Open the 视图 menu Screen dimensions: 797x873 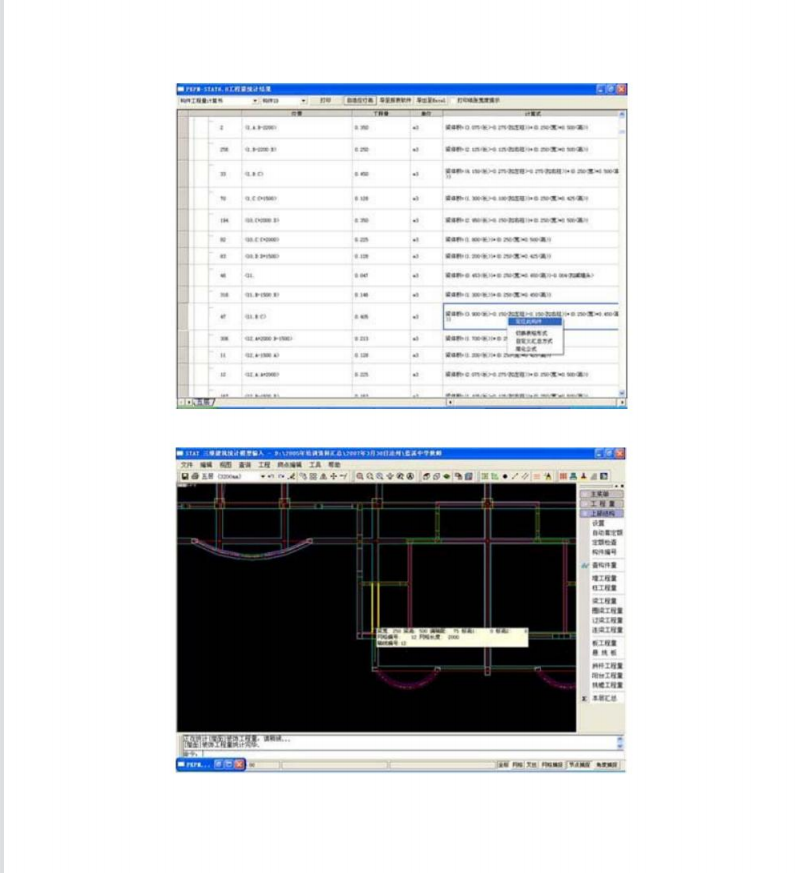(225, 464)
